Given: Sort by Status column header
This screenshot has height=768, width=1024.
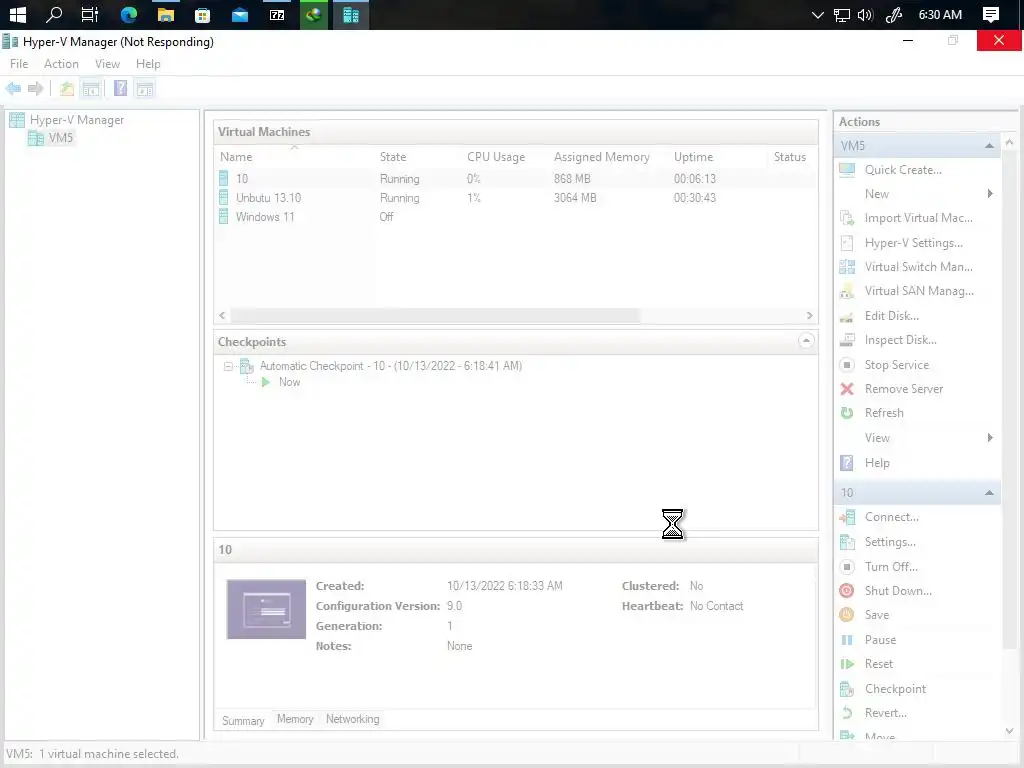Looking at the screenshot, I should point(790,157).
